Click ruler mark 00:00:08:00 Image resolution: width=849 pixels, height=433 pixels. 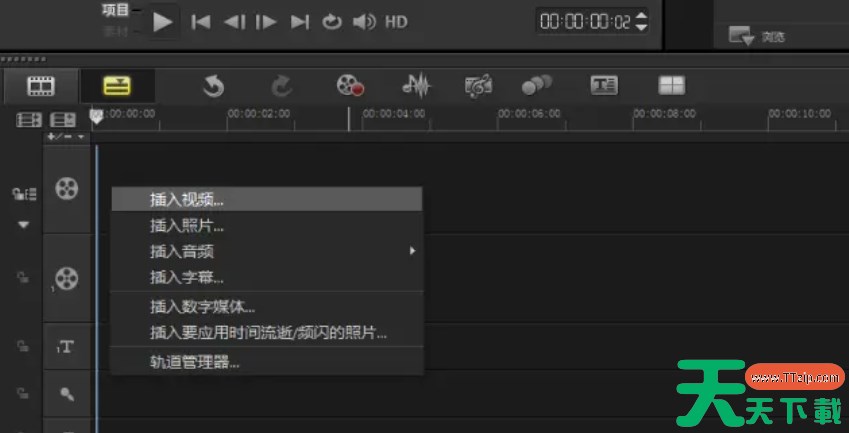pyautogui.click(x=664, y=114)
